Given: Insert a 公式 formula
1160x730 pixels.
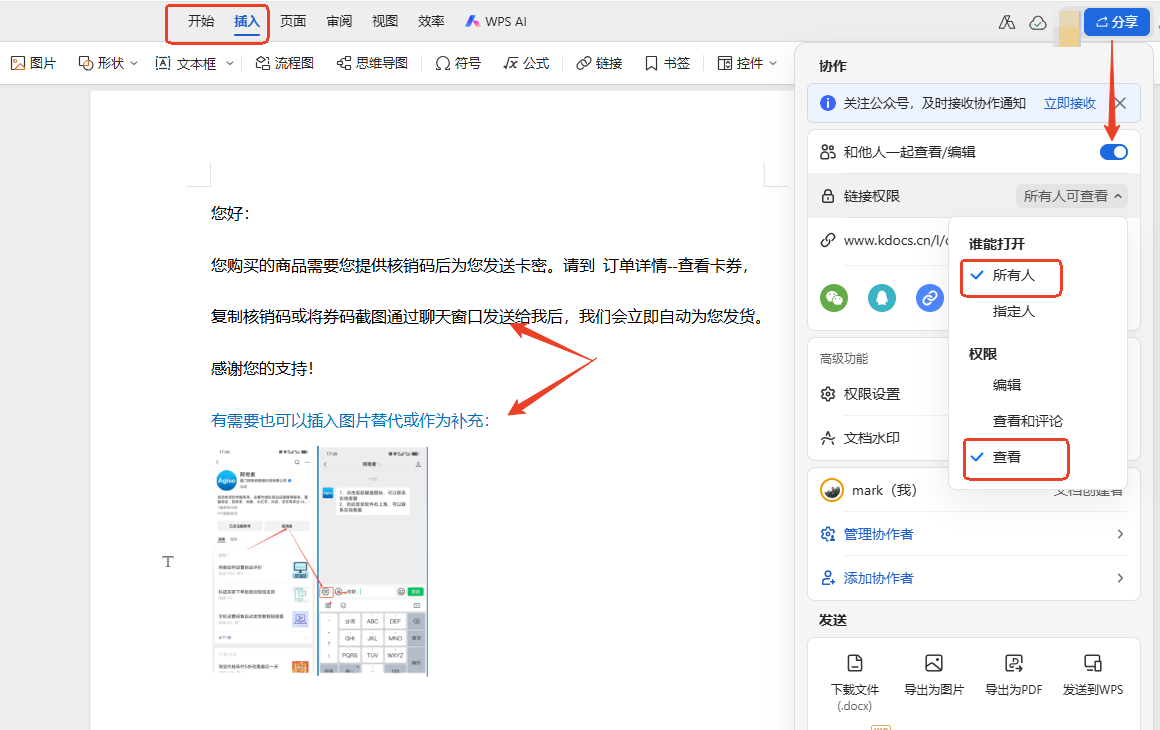Looking at the screenshot, I should (x=526, y=64).
